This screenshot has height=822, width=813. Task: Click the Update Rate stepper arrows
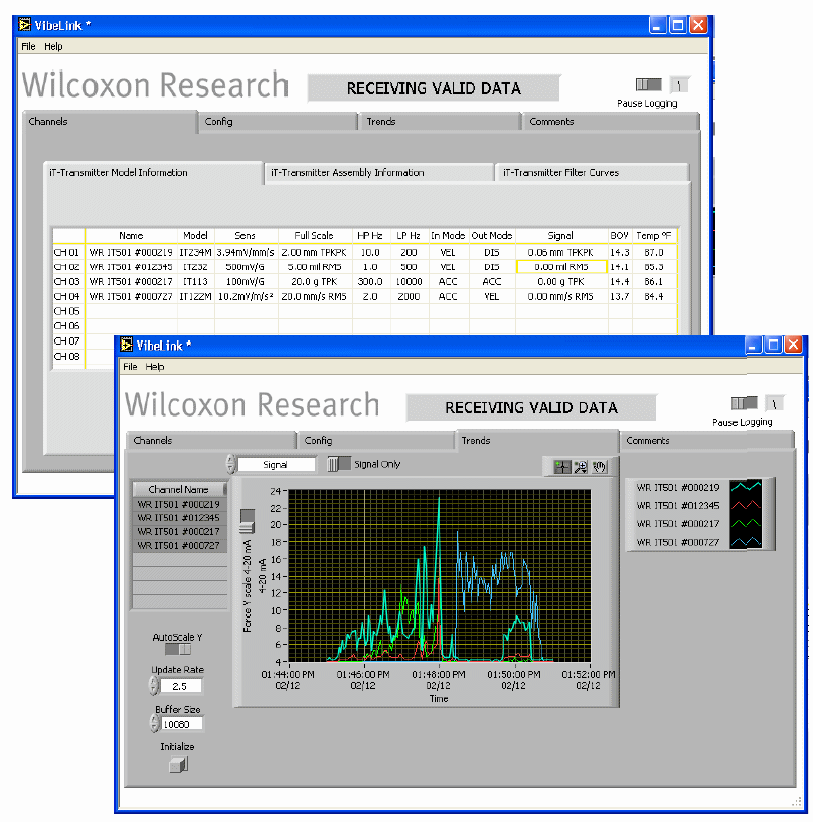pyautogui.click(x=153, y=686)
